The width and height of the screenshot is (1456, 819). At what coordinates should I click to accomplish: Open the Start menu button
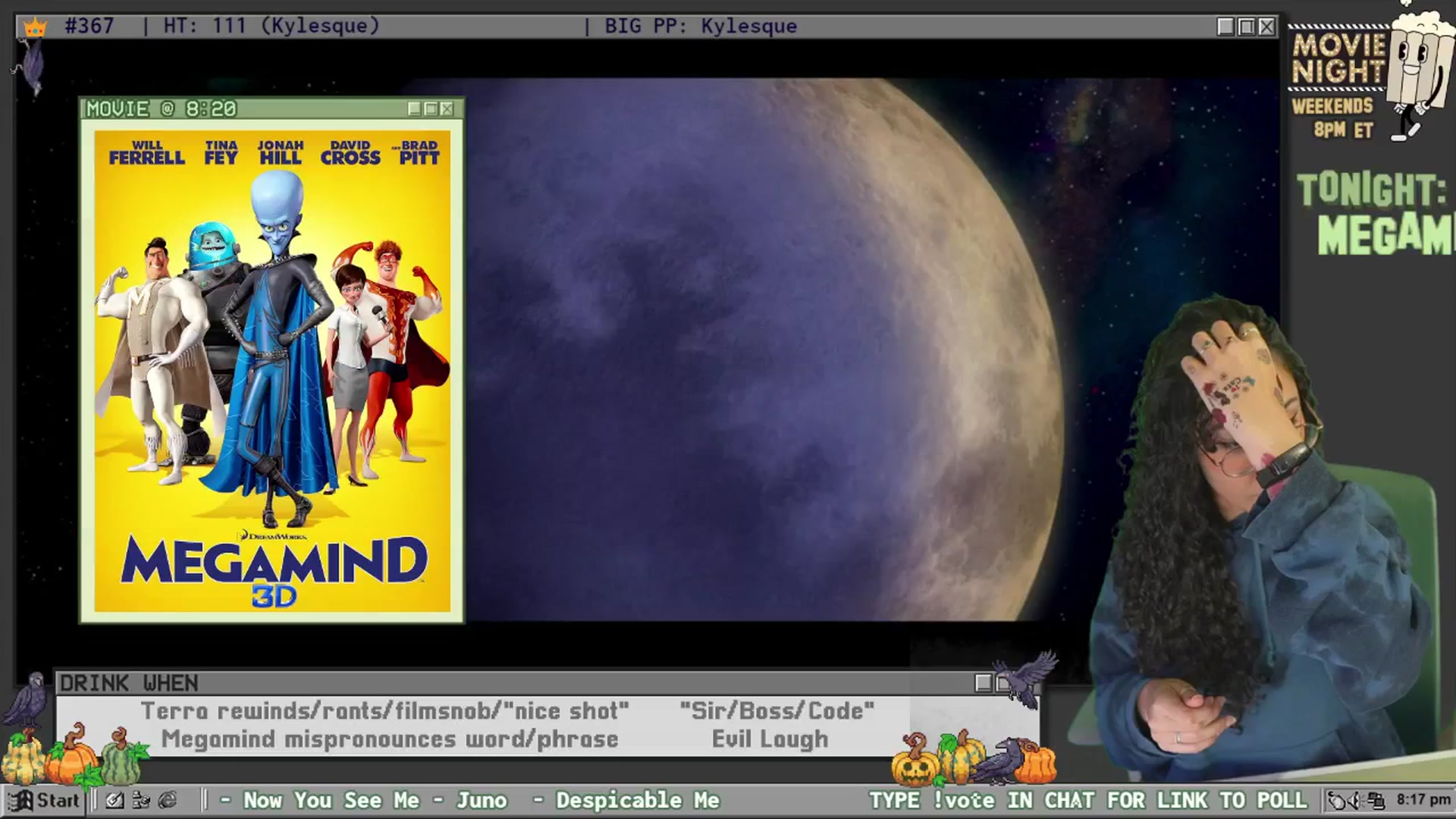click(44, 800)
